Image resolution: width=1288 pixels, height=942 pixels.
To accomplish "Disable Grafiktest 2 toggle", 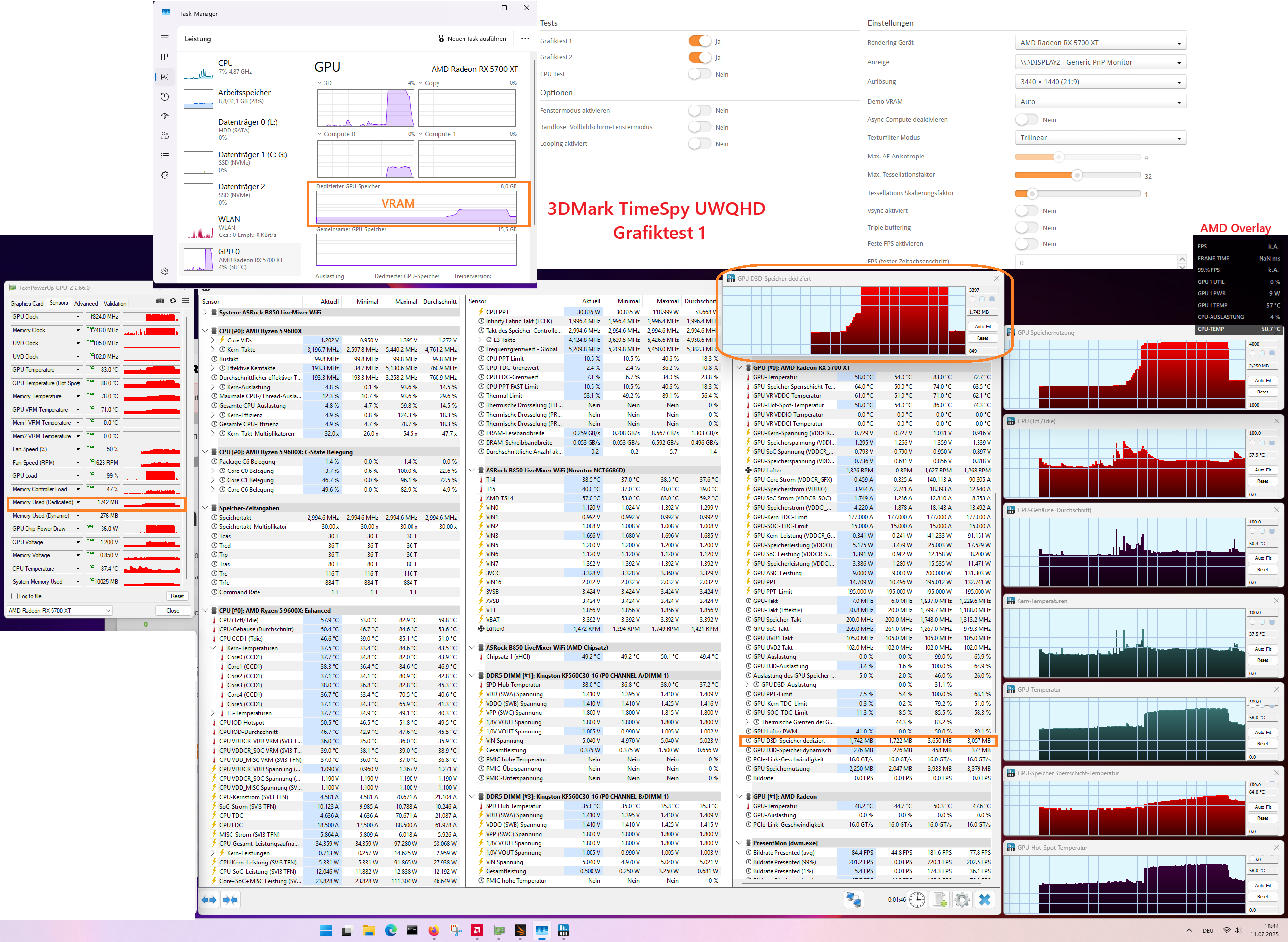I will [x=699, y=57].
